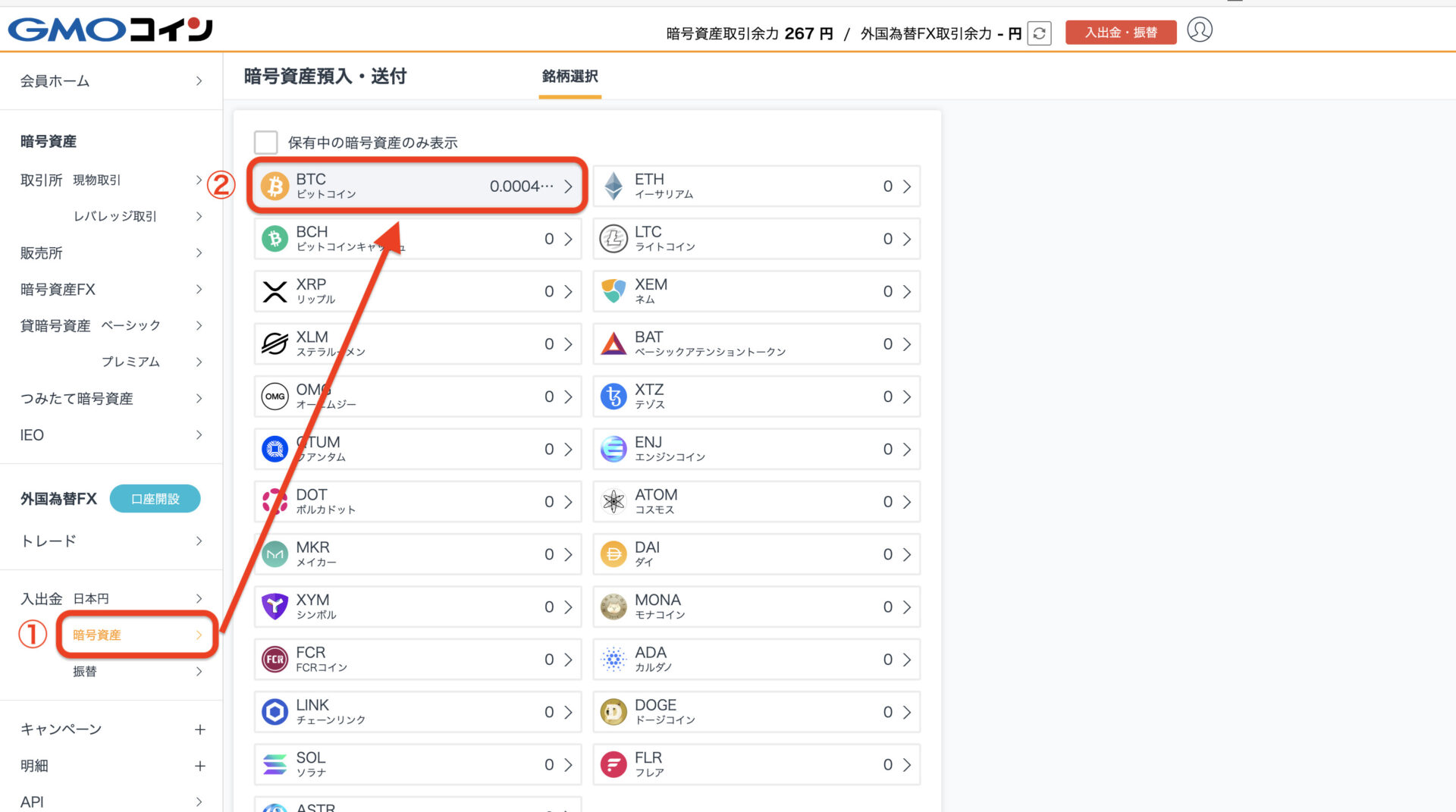The height and width of the screenshot is (812, 1456).
Task: Open SOL row chevron arrow
Action: (568, 764)
